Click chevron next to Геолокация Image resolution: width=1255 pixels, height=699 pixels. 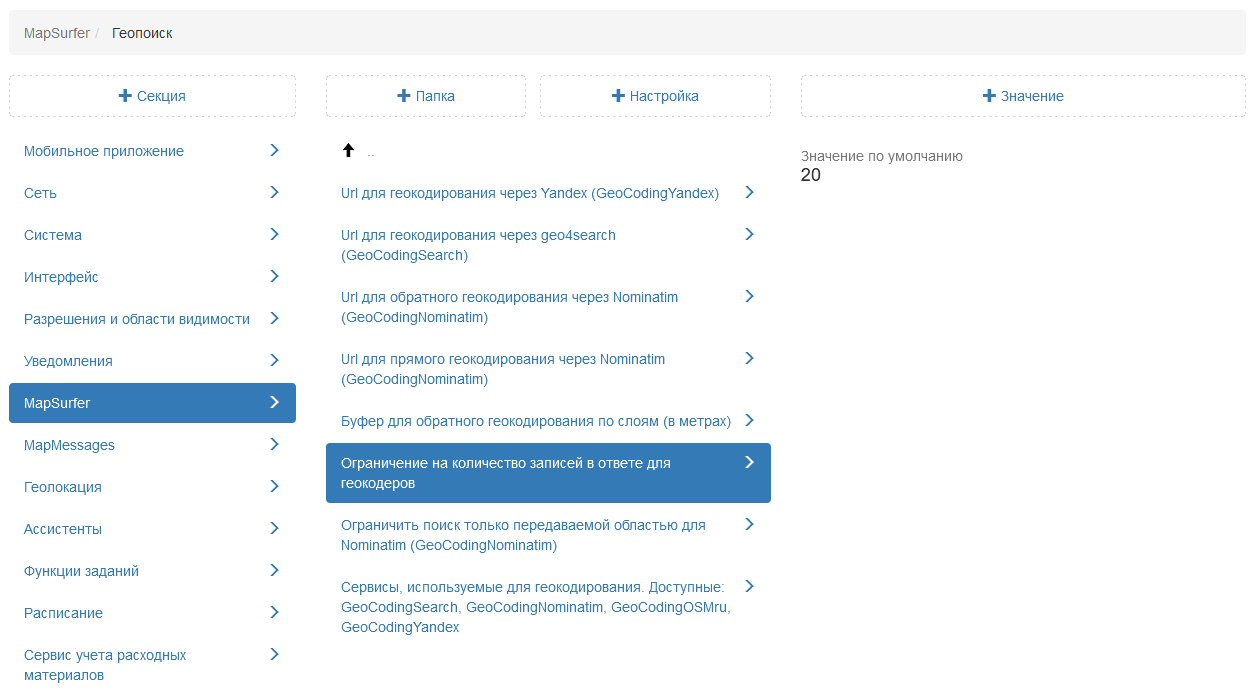click(274, 486)
